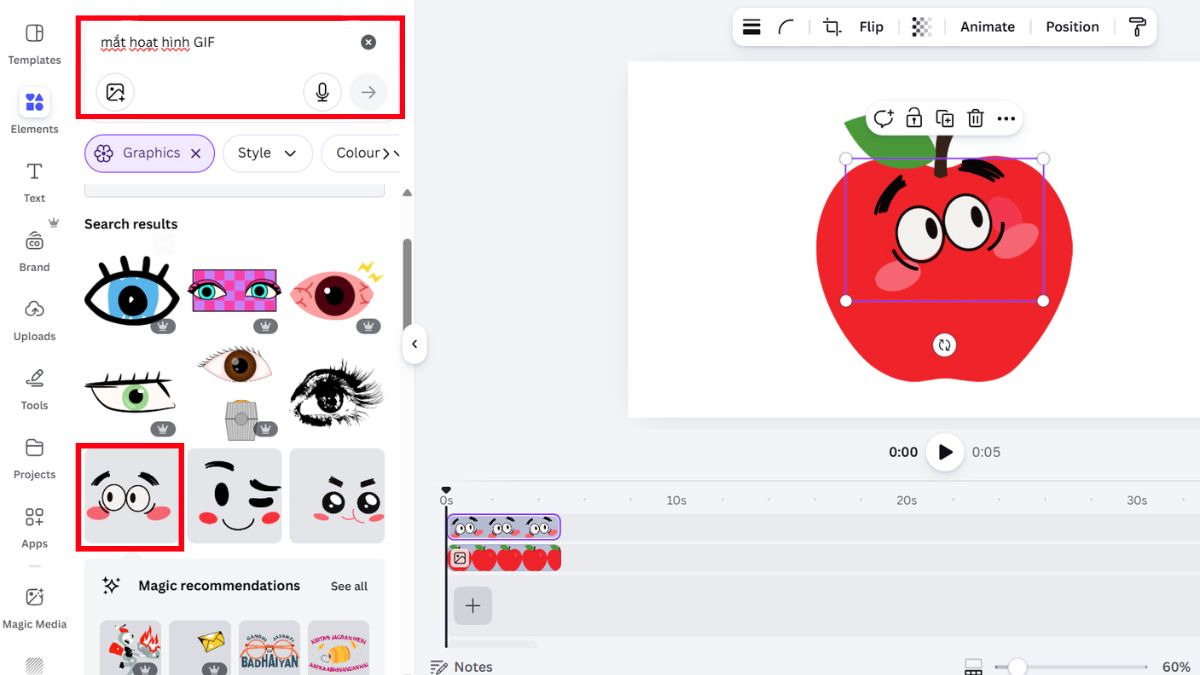Collapse the side panel with arrow handle
Screen dimensions: 1200x675
(414, 345)
